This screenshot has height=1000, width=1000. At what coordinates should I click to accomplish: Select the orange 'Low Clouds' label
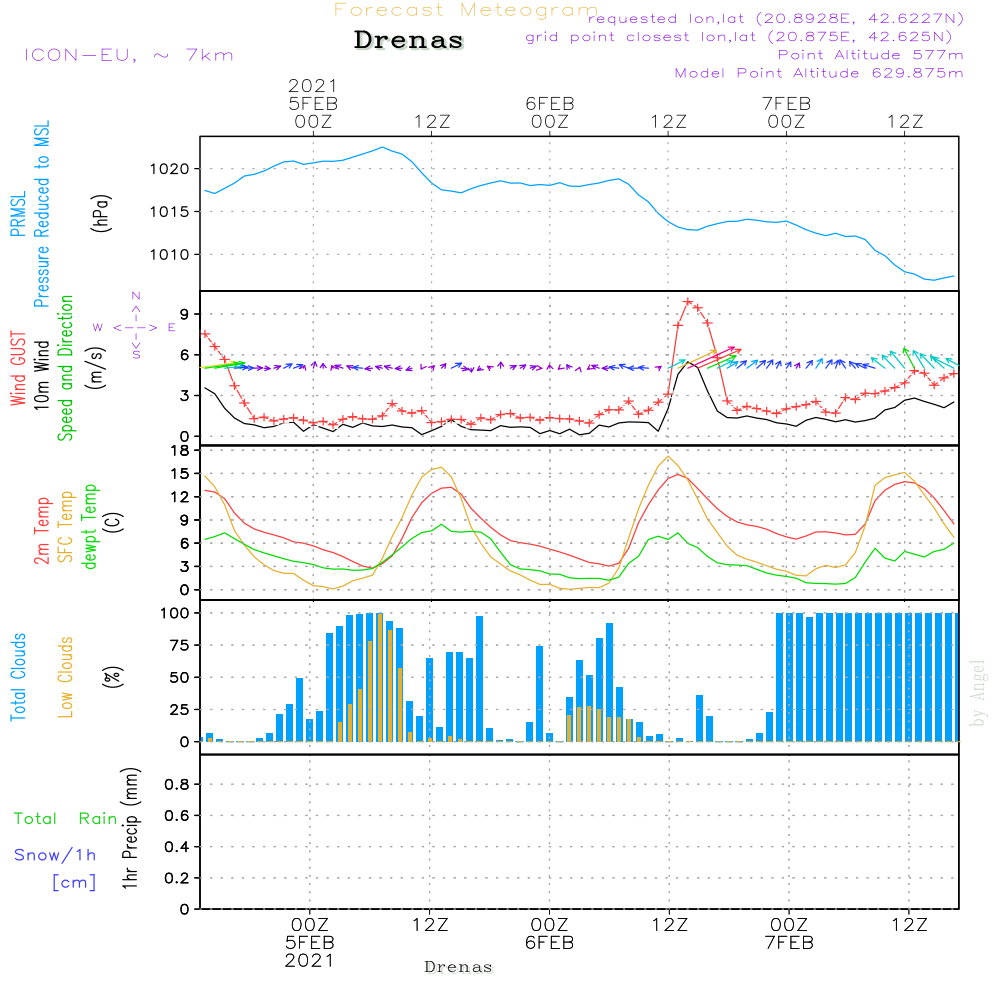66,677
